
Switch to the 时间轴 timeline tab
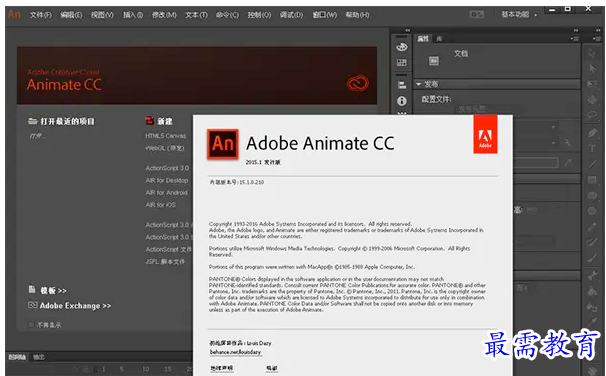coord(17,357)
